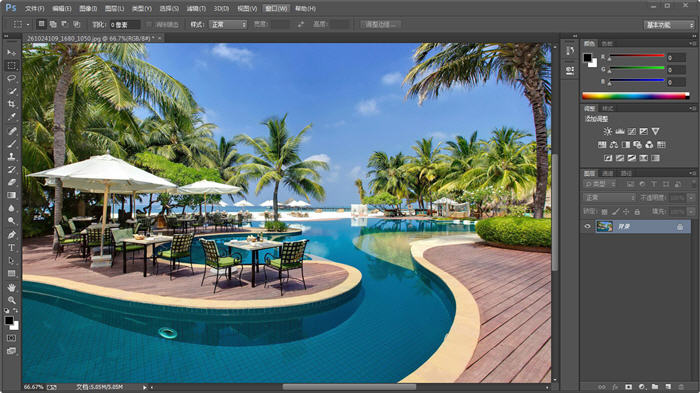The height and width of the screenshot is (393, 700).
Task: Open the History panel icon
Action: coord(570,50)
